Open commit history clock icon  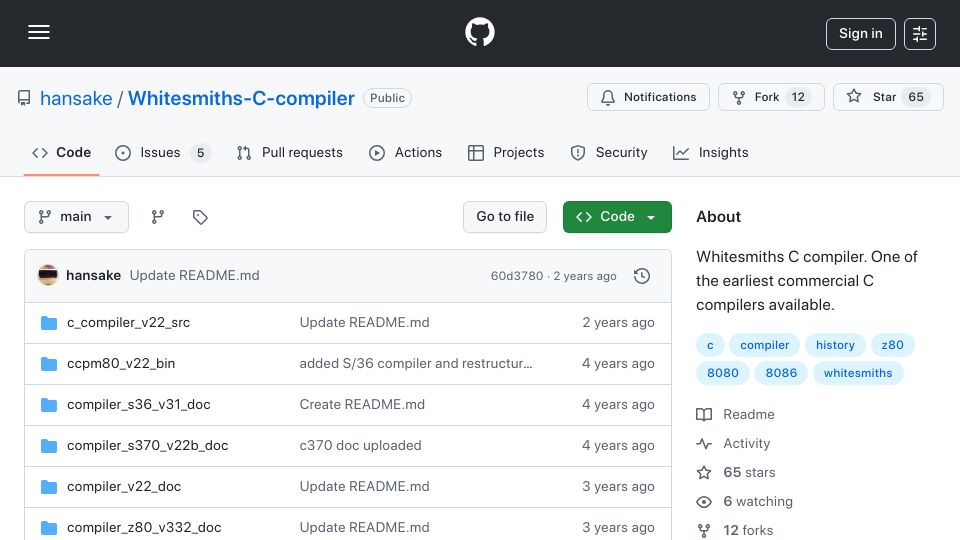pyautogui.click(x=642, y=276)
